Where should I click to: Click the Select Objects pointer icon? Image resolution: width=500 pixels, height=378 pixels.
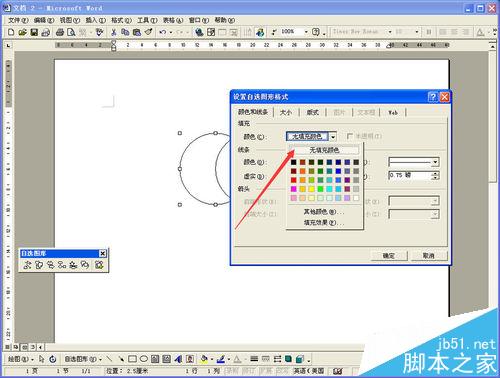click(42, 359)
